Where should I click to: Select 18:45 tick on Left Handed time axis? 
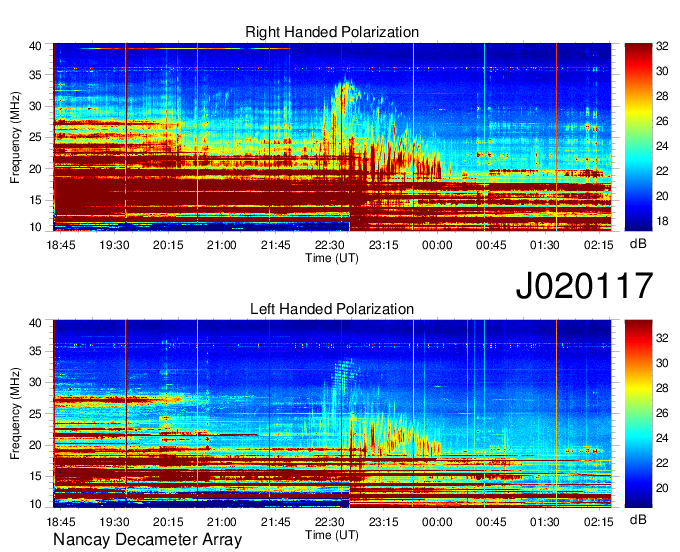click(61, 522)
